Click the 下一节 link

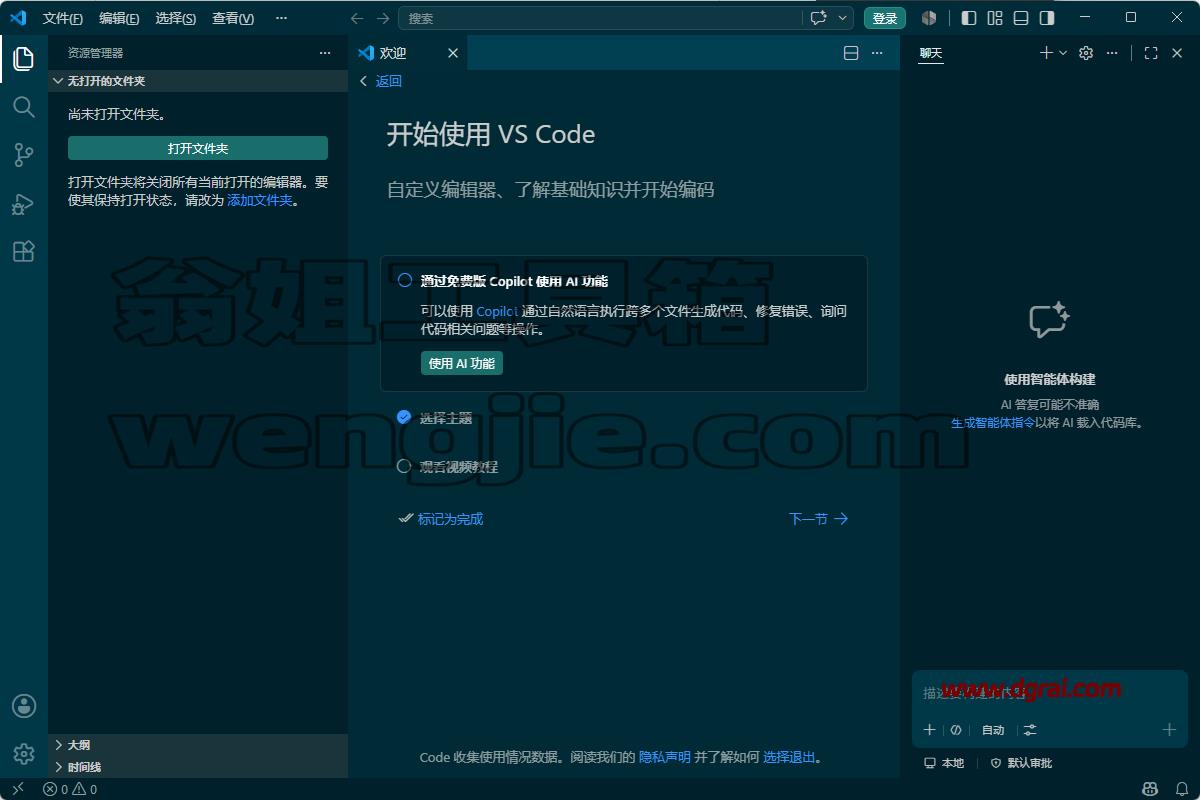tap(818, 519)
